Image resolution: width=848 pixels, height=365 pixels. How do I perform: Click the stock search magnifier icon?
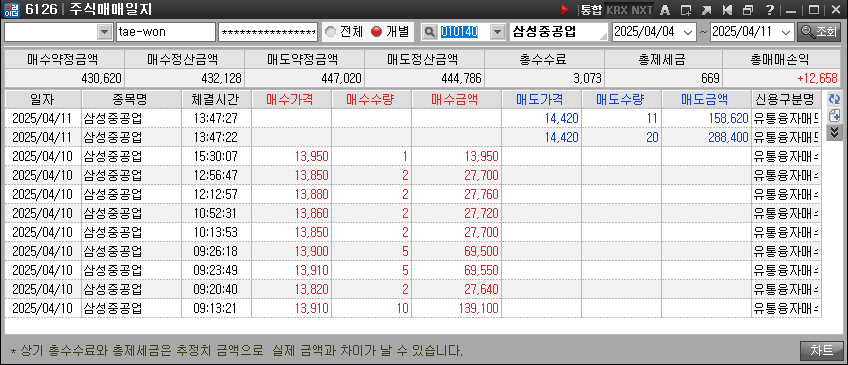click(430, 32)
